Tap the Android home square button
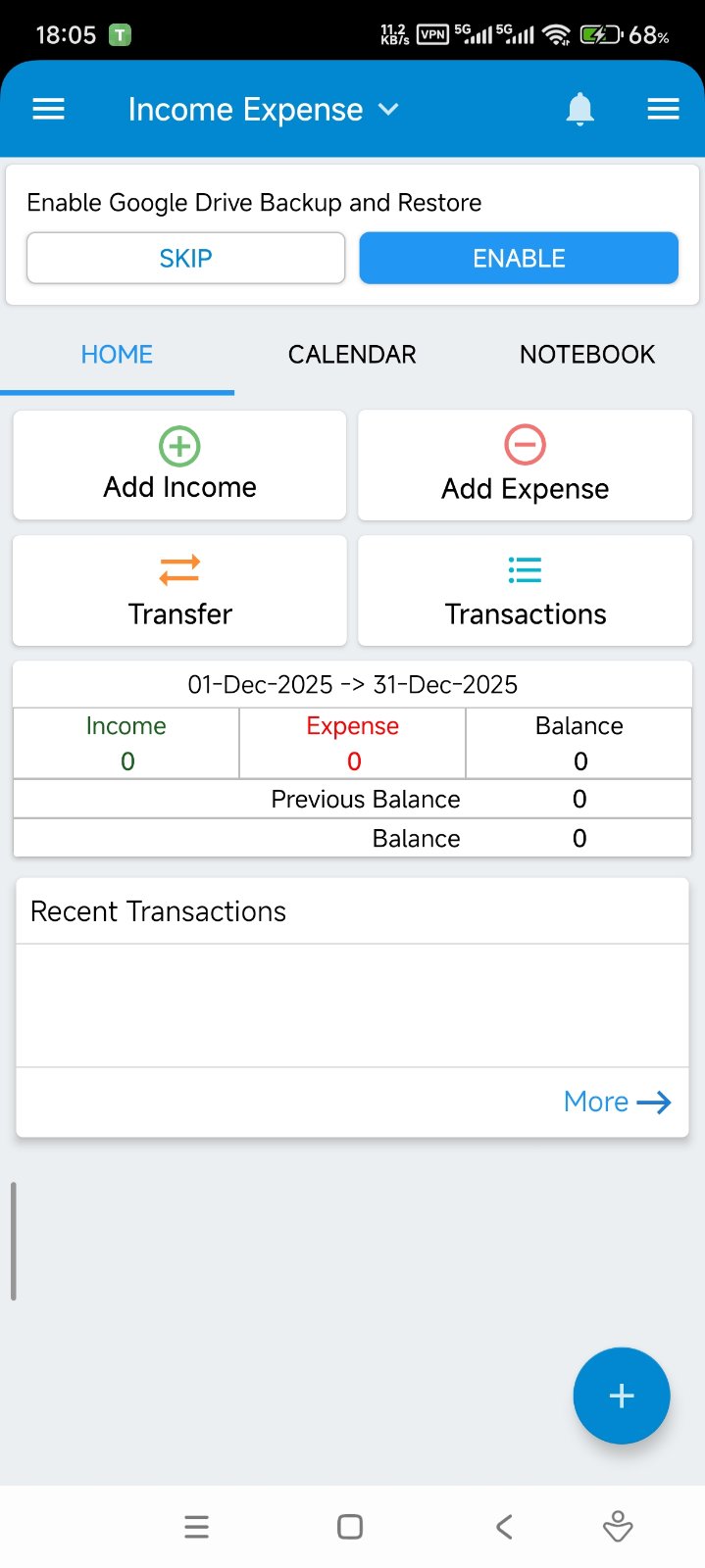 point(350,1526)
